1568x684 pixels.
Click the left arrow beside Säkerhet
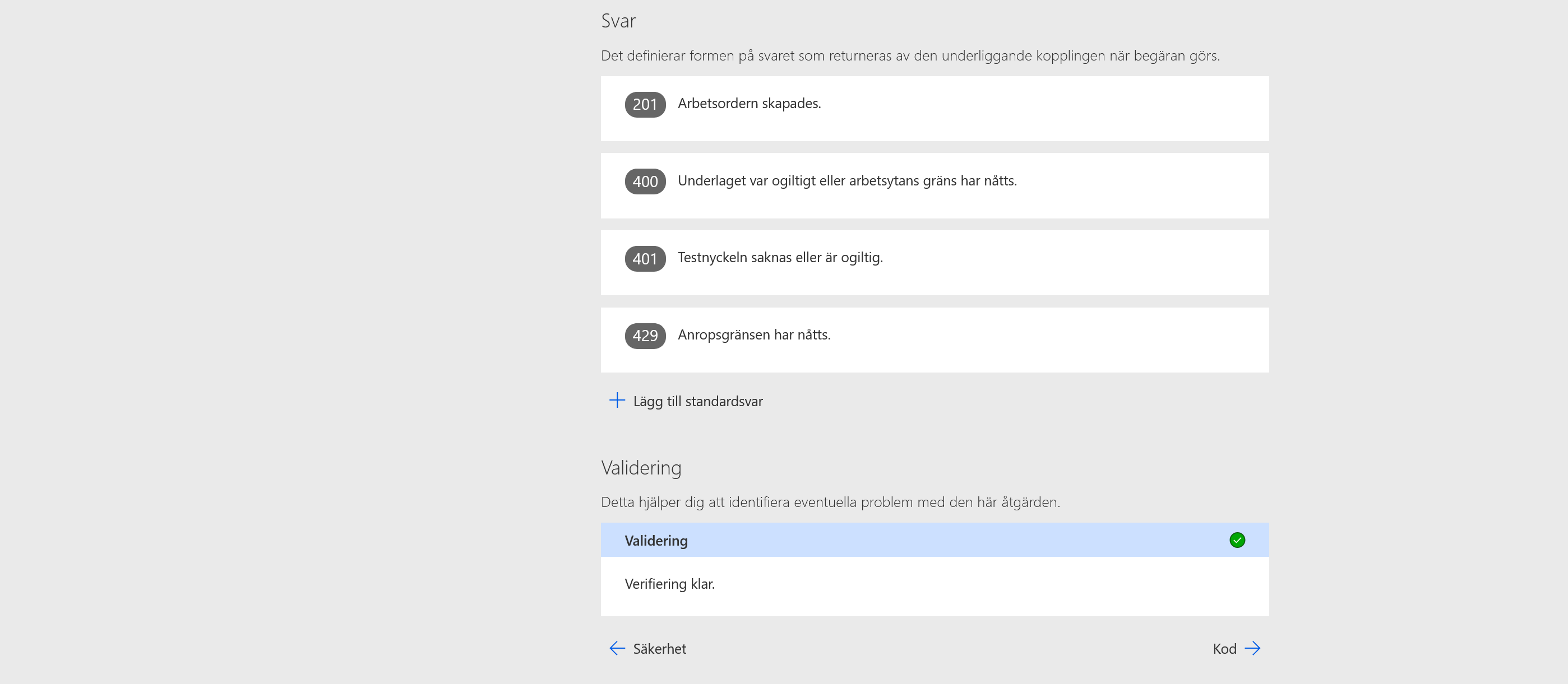point(617,648)
